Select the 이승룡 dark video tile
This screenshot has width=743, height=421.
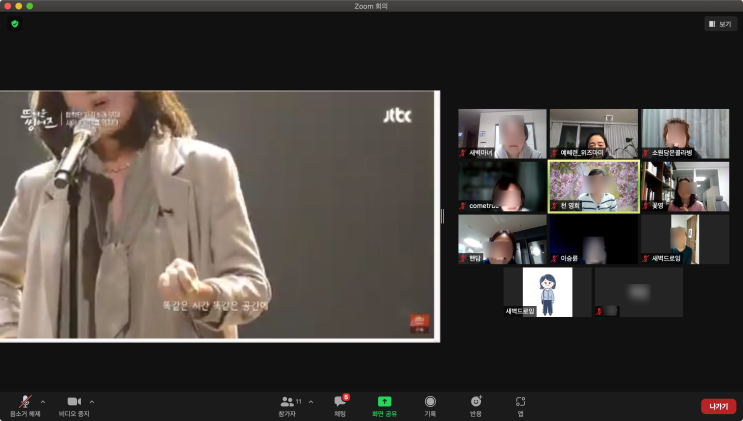coord(594,239)
